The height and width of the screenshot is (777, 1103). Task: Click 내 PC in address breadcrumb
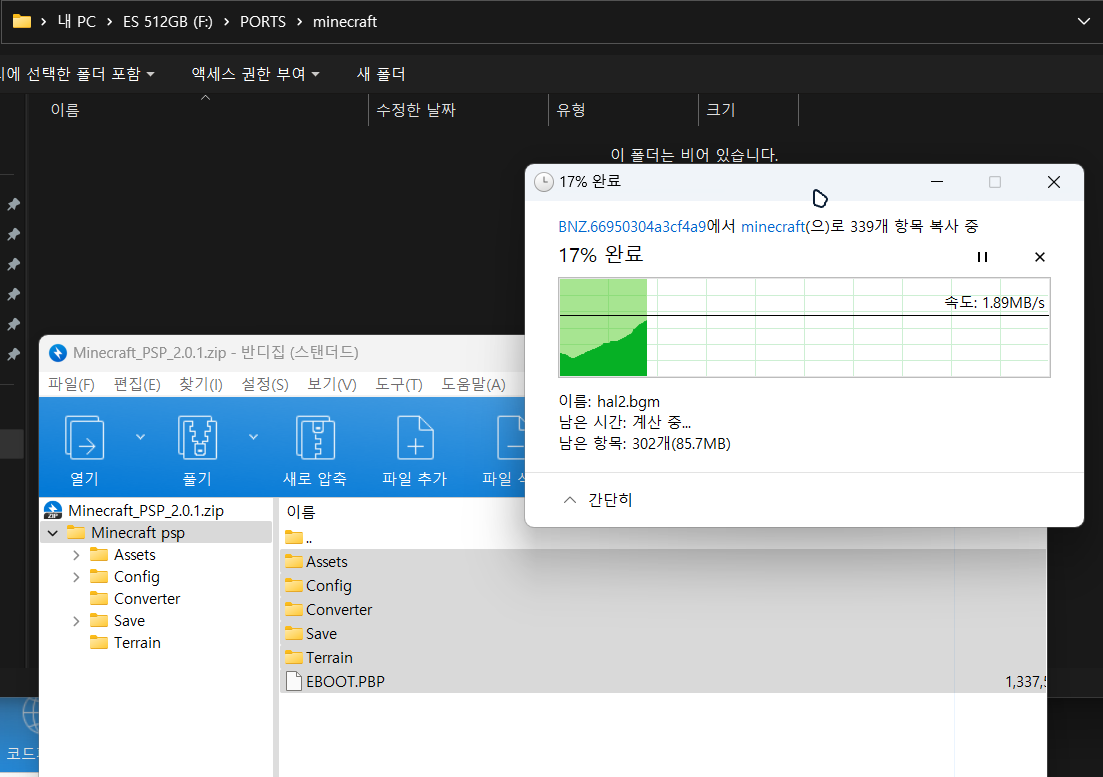77,22
